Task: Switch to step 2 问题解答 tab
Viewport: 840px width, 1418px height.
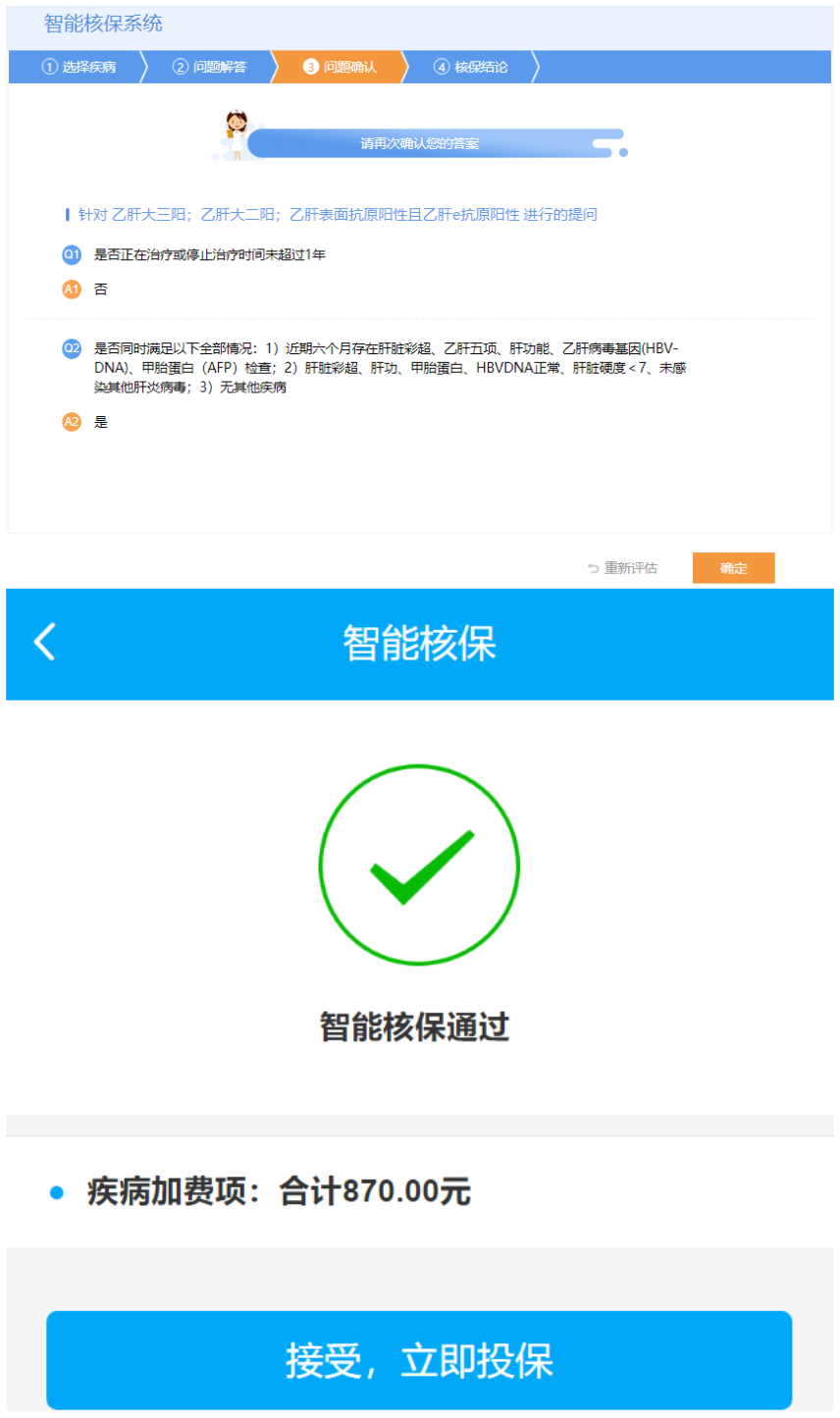Action: [209, 67]
